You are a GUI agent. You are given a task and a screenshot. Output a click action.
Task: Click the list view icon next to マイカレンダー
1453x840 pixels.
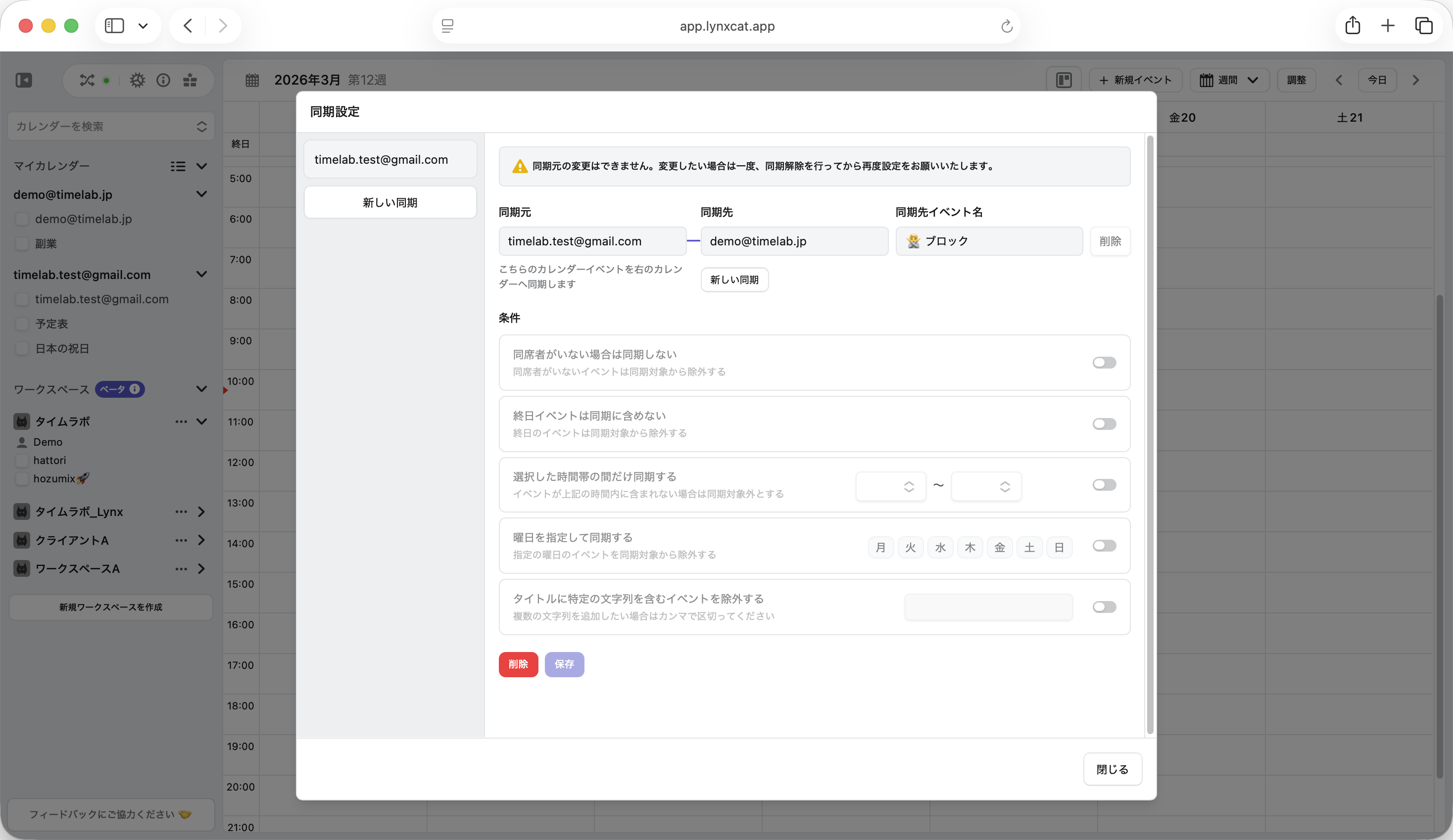point(178,166)
